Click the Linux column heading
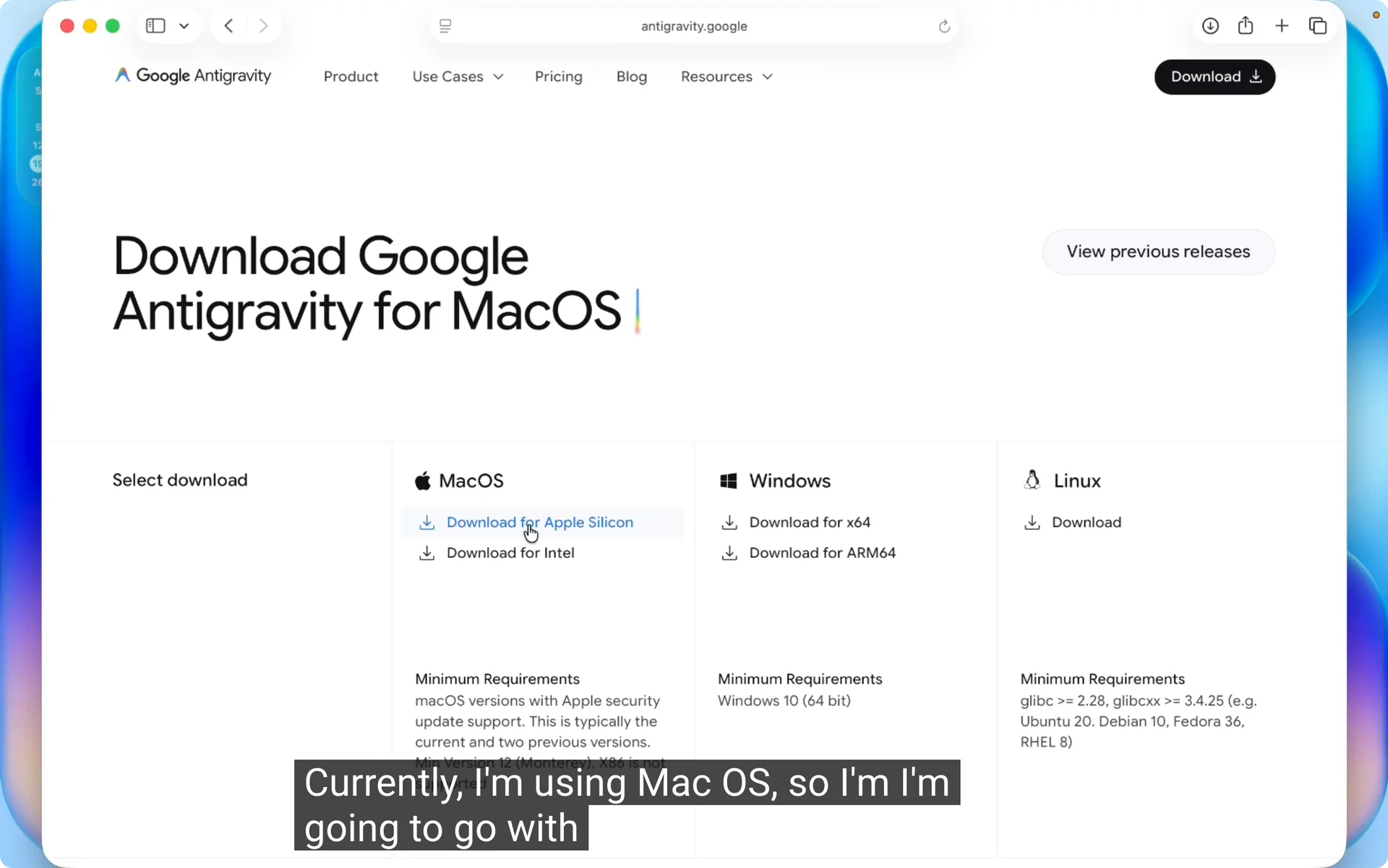The width and height of the screenshot is (1388, 868). pyautogui.click(x=1077, y=481)
